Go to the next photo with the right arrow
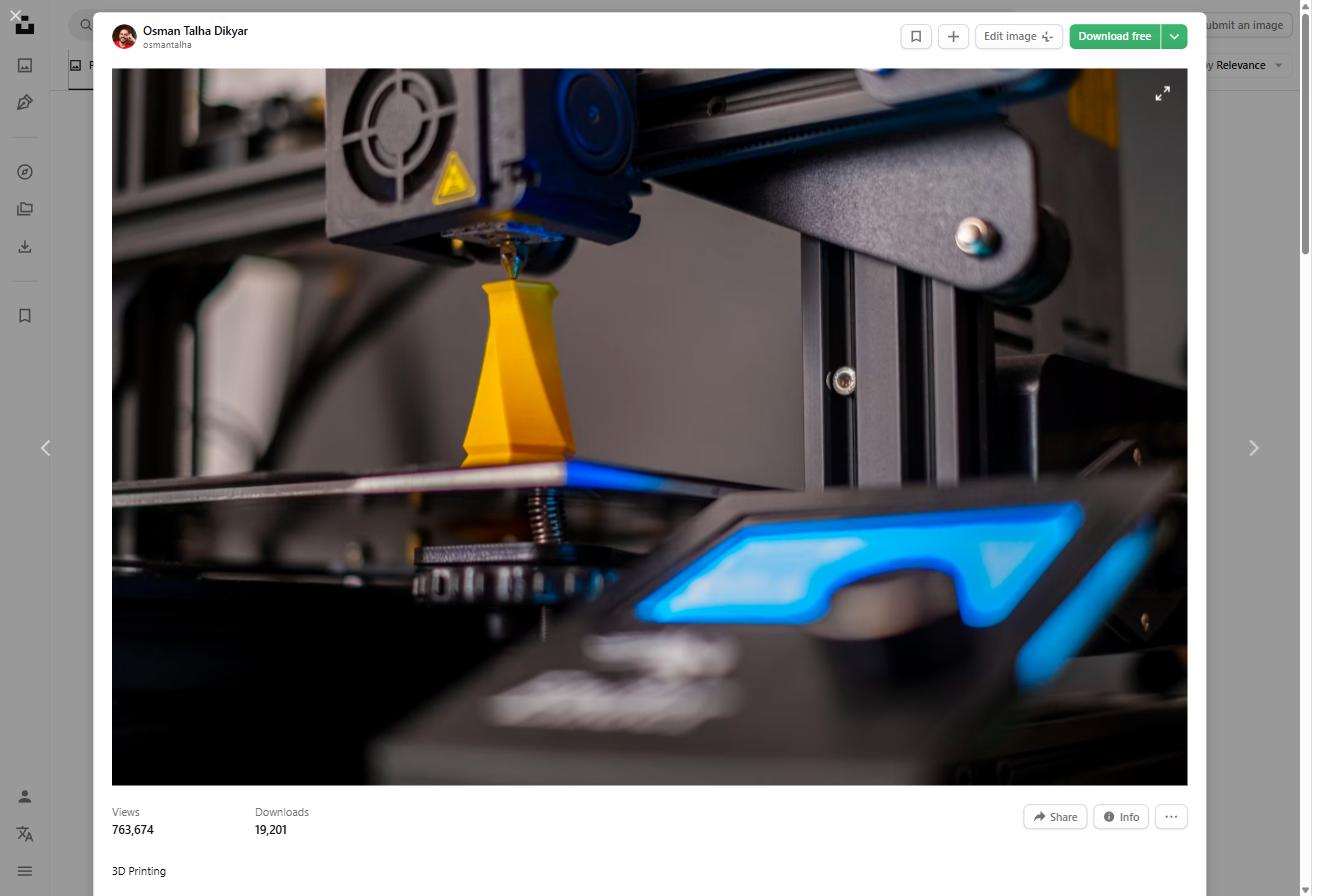This screenshot has height=896, width=1323. pyautogui.click(x=1254, y=448)
